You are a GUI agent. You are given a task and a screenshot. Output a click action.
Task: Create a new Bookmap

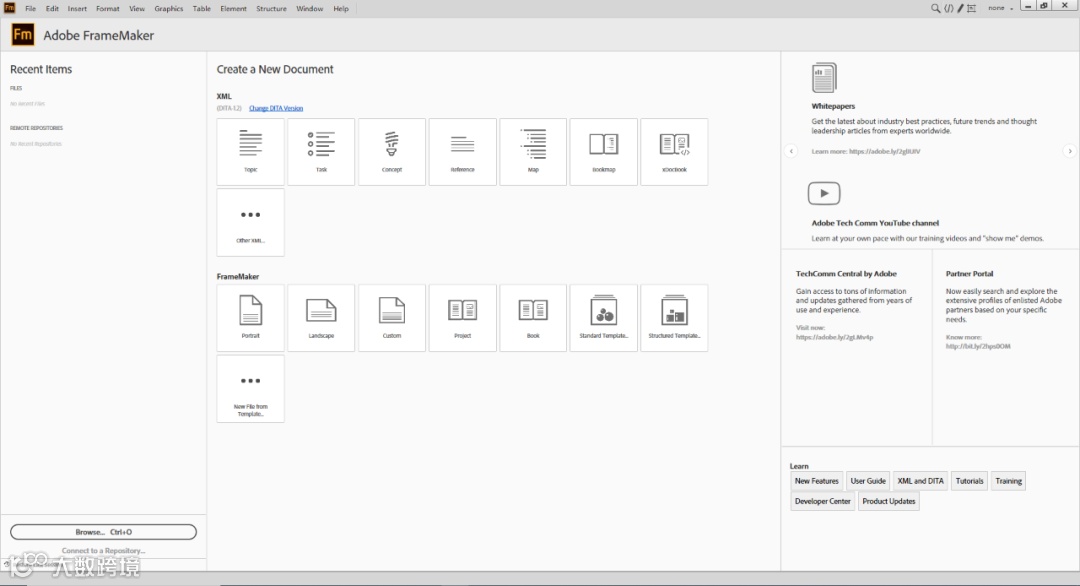tap(603, 151)
